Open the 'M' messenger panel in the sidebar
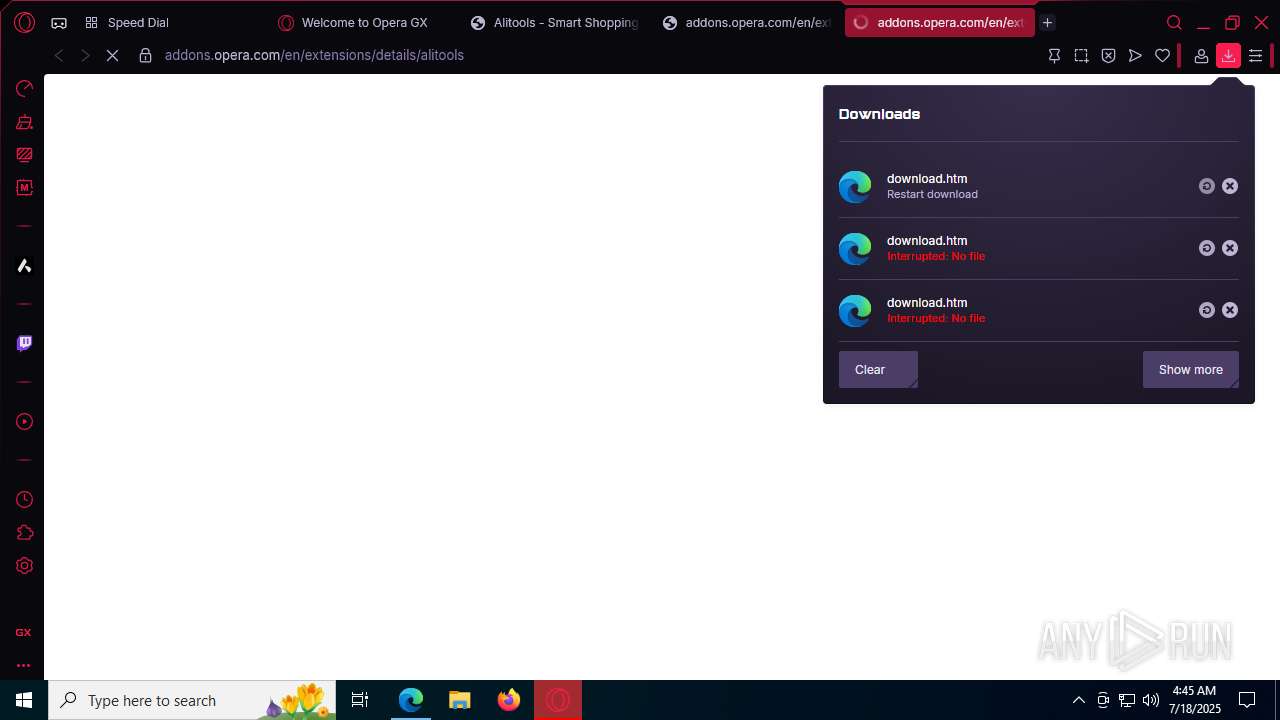This screenshot has width=1280, height=720. (24, 187)
